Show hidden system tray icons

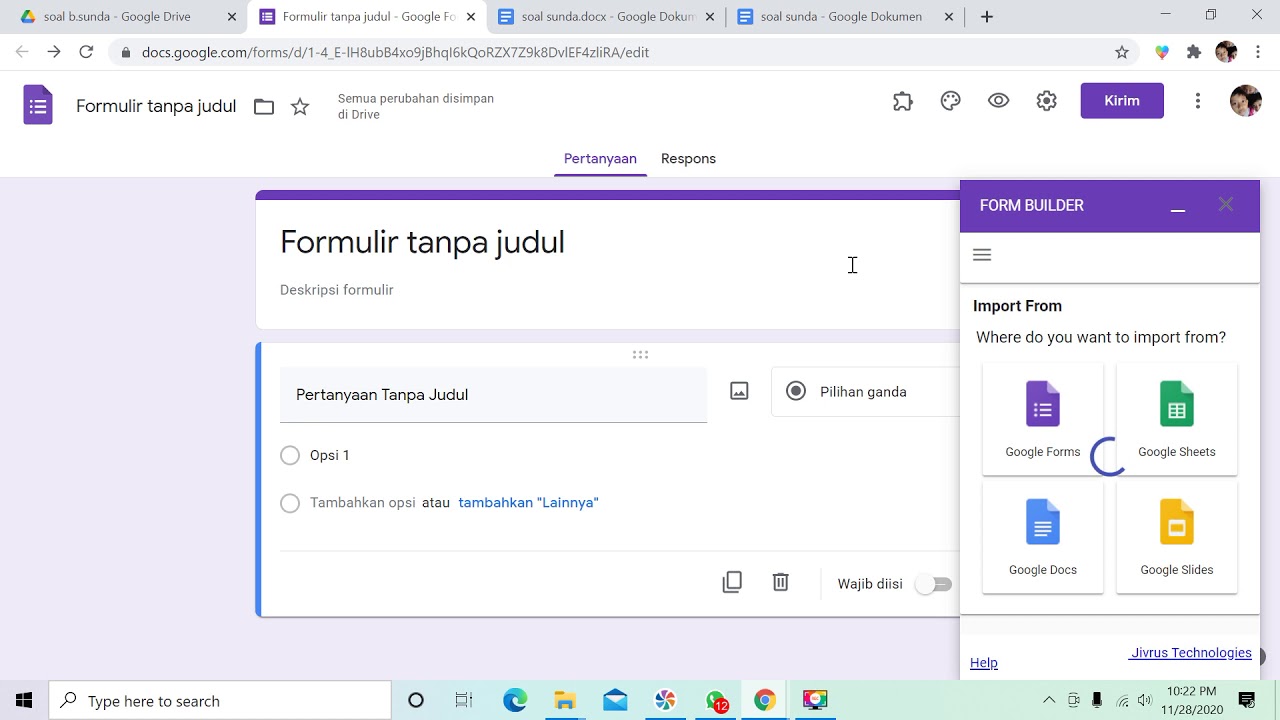tap(1049, 700)
